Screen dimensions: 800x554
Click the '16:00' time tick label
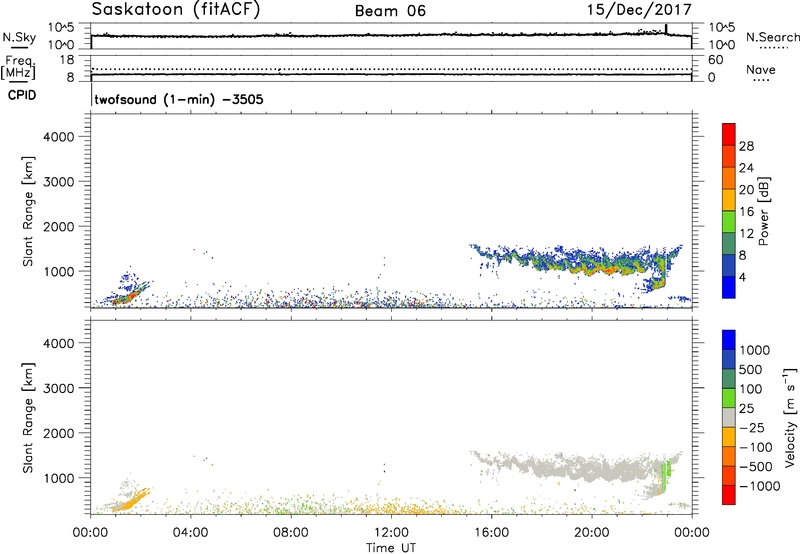tap(491, 533)
